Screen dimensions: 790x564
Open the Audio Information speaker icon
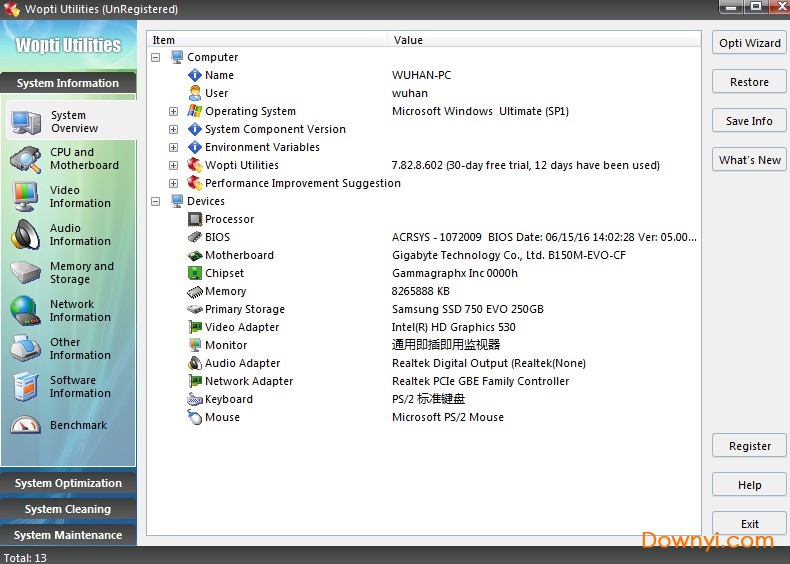tap(25, 235)
